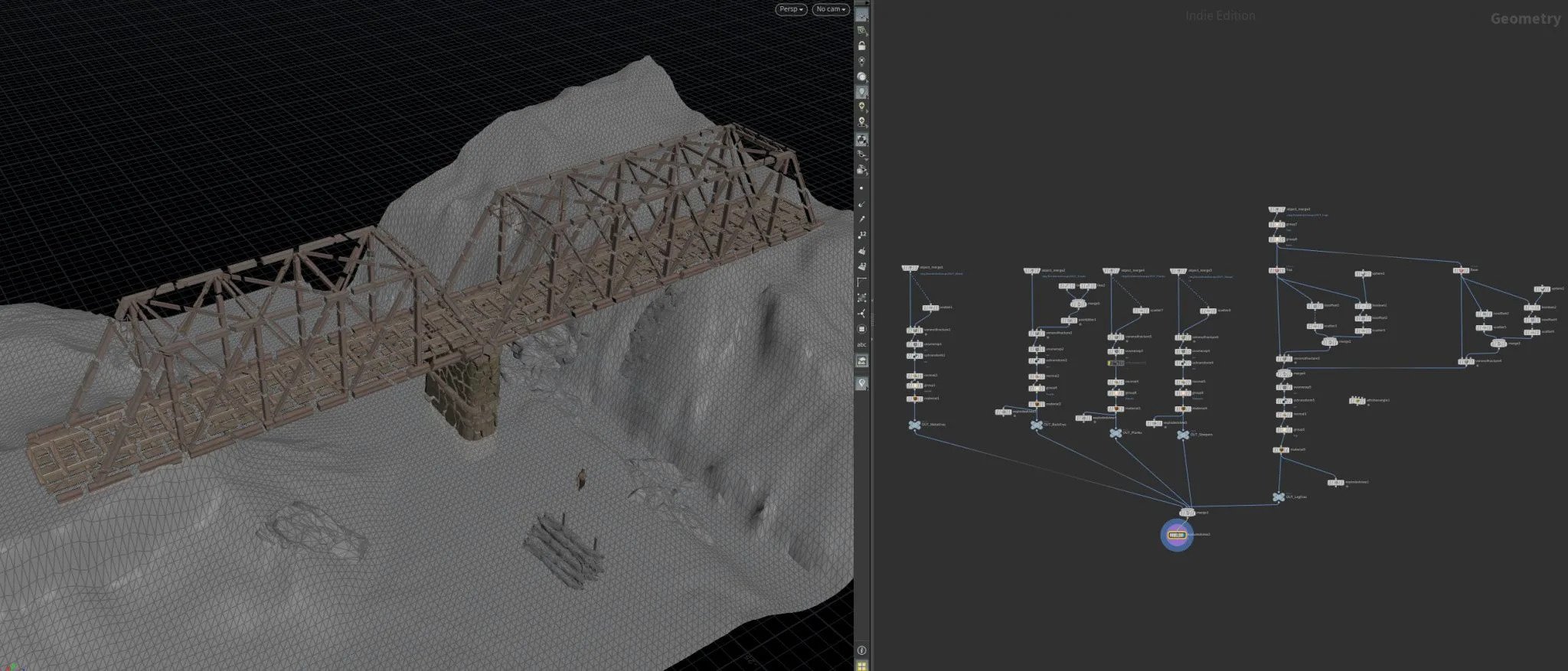Screen dimensions: 1568x671
Task: Click the info icon at toolbar bottom
Action: click(x=862, y=650)
